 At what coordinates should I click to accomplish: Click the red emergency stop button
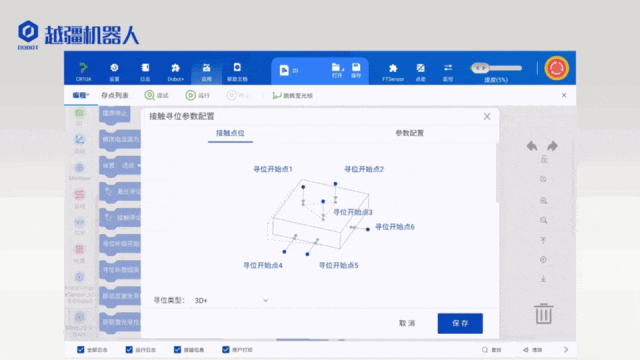pos(556,68)
